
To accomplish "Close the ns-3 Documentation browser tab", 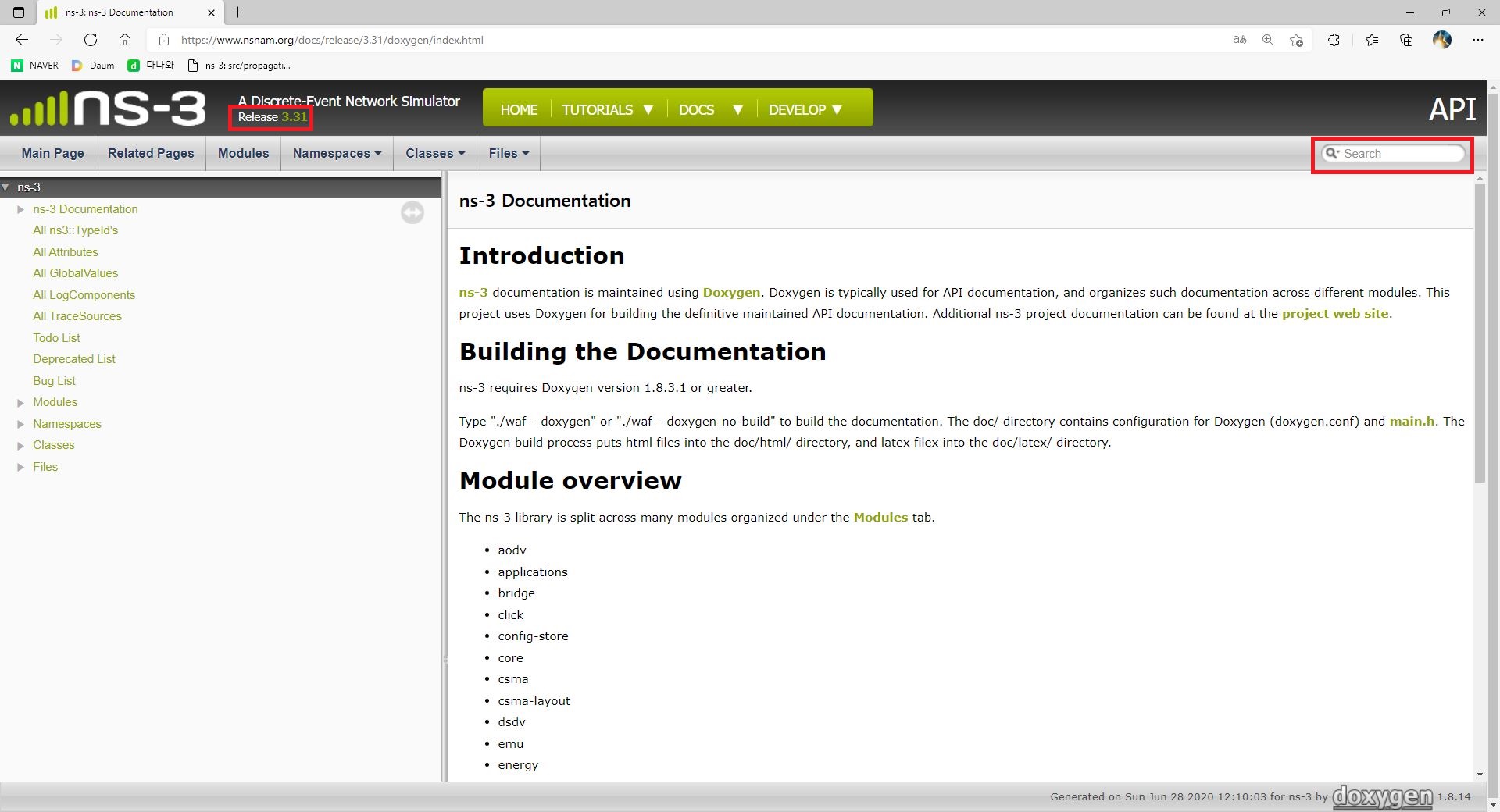I will point(211,12).
